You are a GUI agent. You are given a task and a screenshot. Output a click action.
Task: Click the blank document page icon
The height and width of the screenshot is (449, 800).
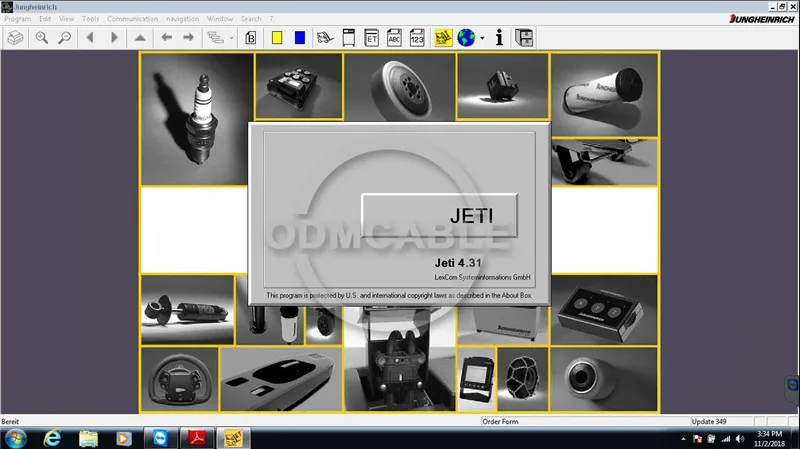[x=348, y=38]
